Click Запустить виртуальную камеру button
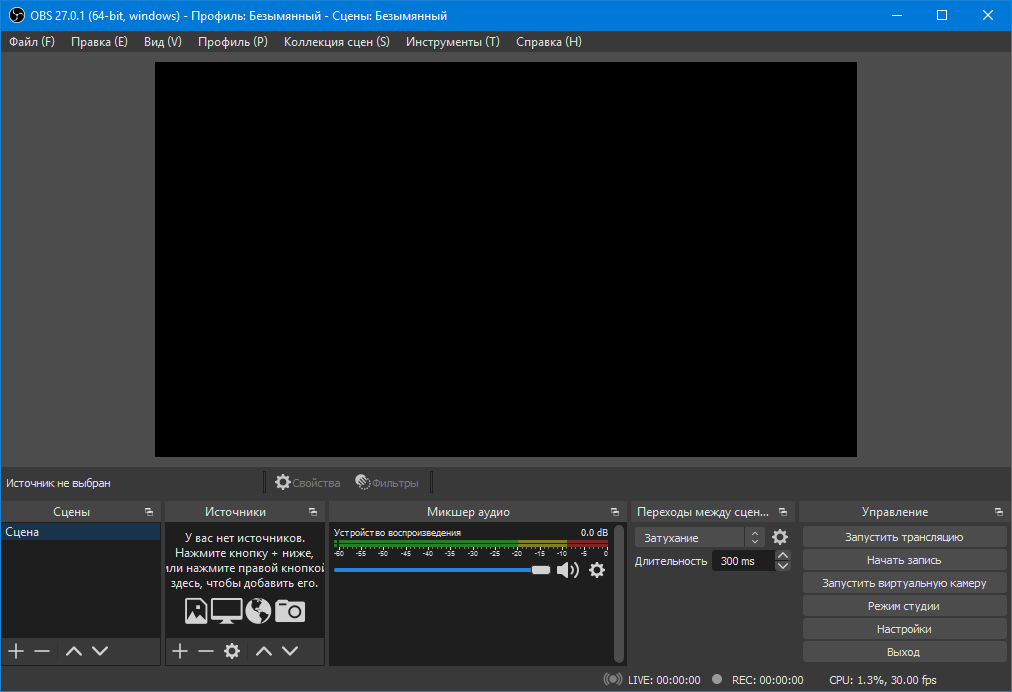 click(x=904, y=583)
